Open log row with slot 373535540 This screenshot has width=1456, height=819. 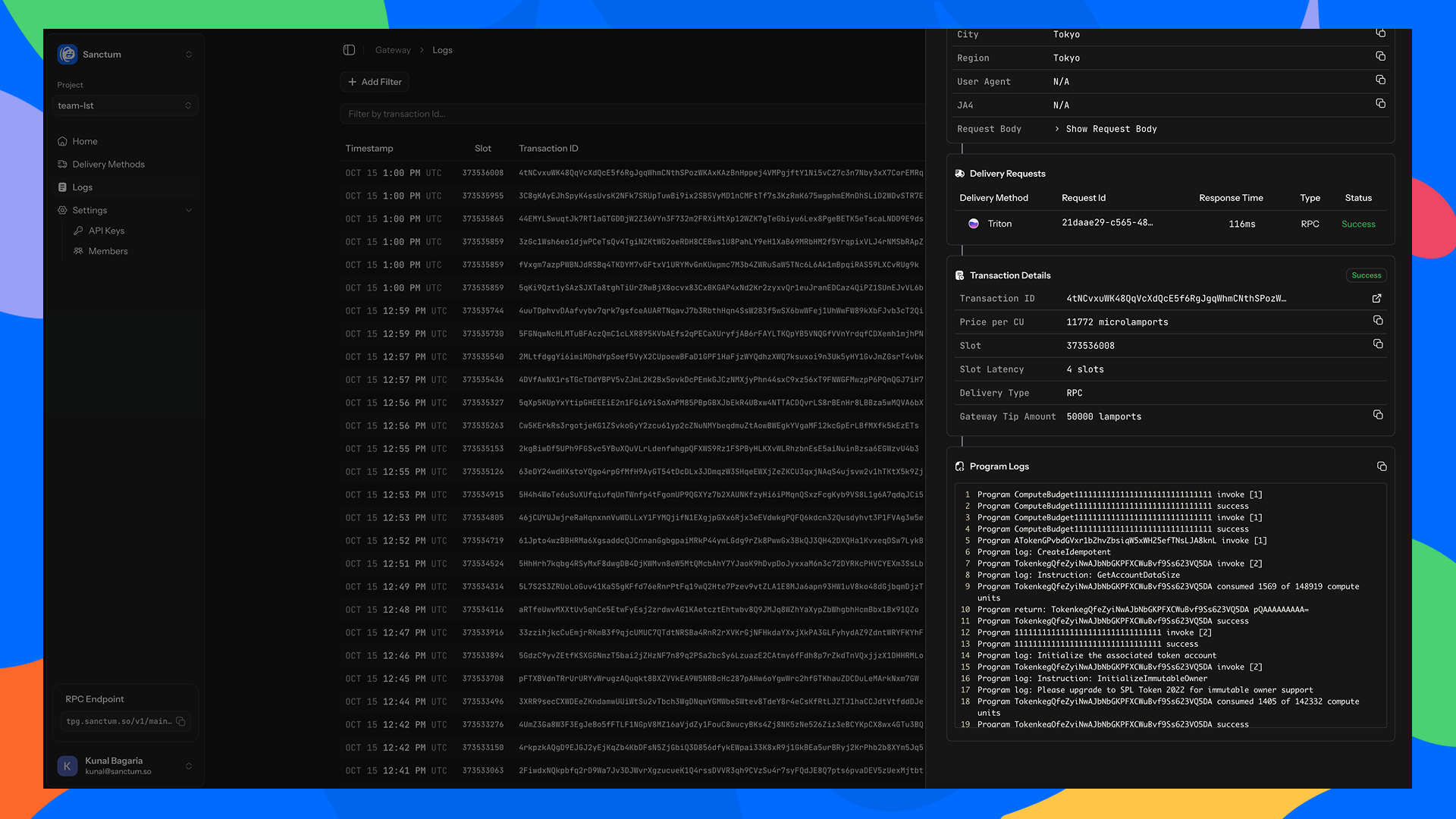(x=632, y=356)
